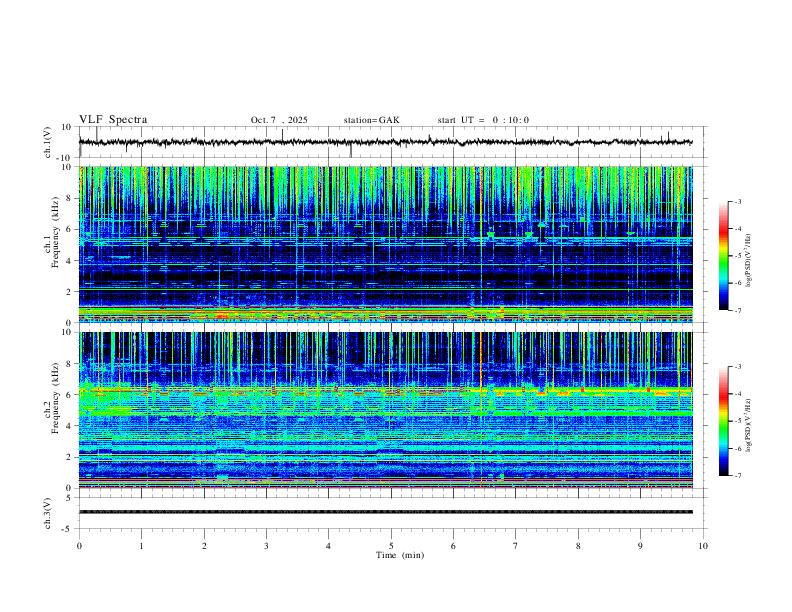Click the 'station=GAK' label
This screenshot has height=612, width=792.
(371, 120)
